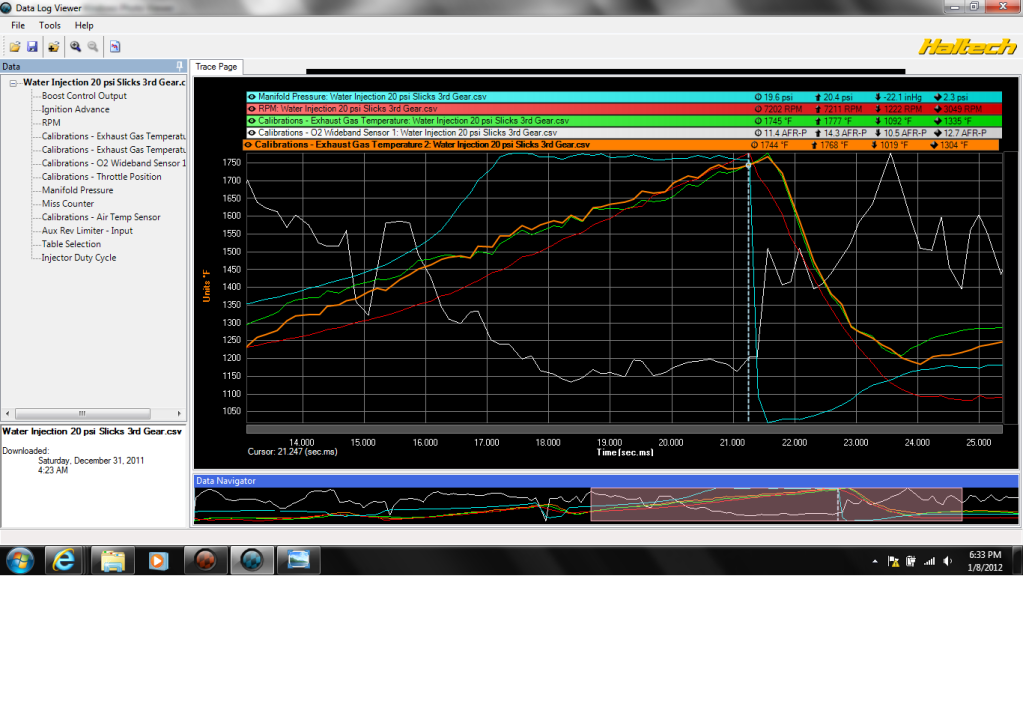Click the orange Exhaust Gas Temperature 2 legend row
Viewport: 1023px width, 728px height.
click(x=620, y=145)
